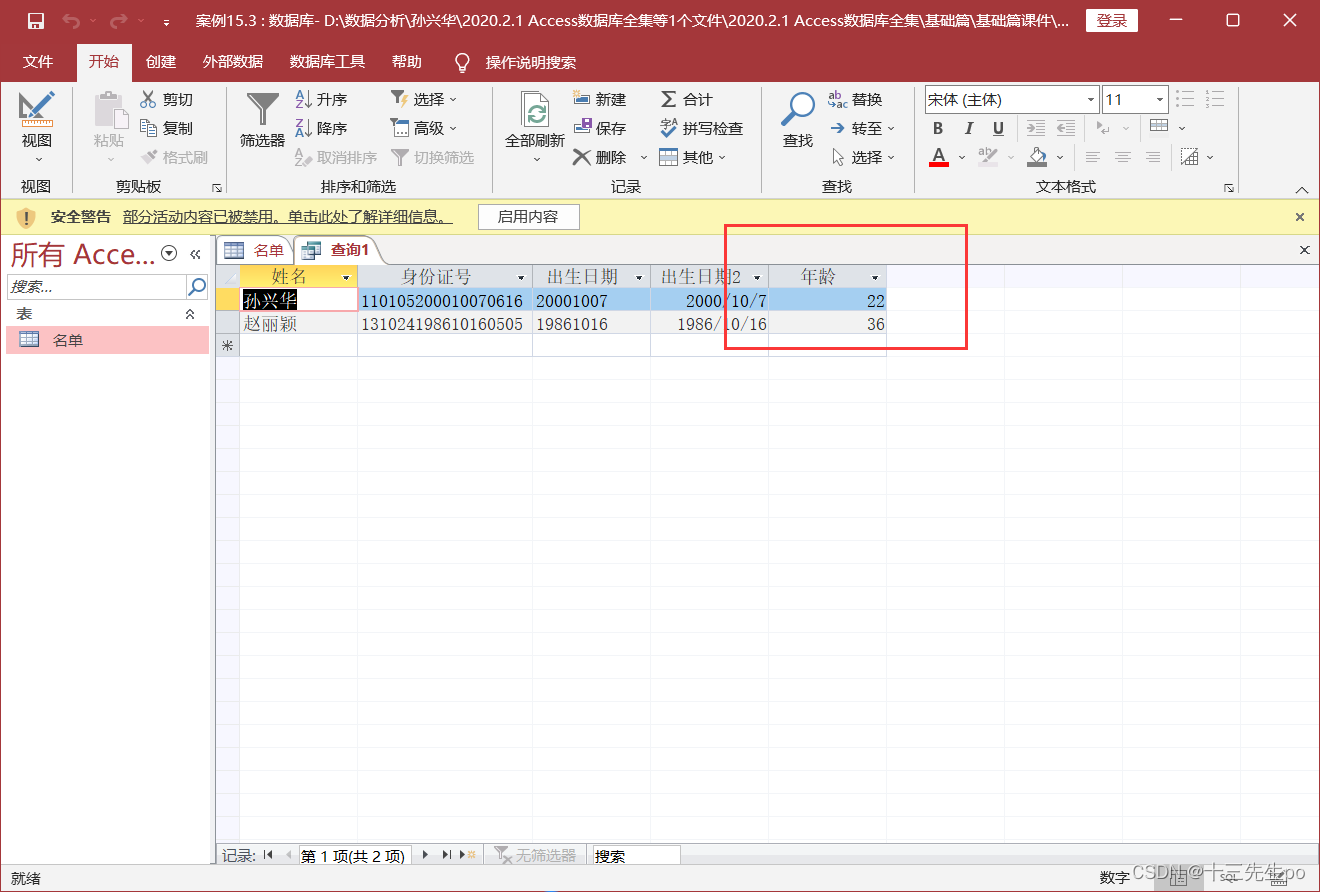1320x892 pixels.
Task: Open the 文件 menu
Action: 38,62
